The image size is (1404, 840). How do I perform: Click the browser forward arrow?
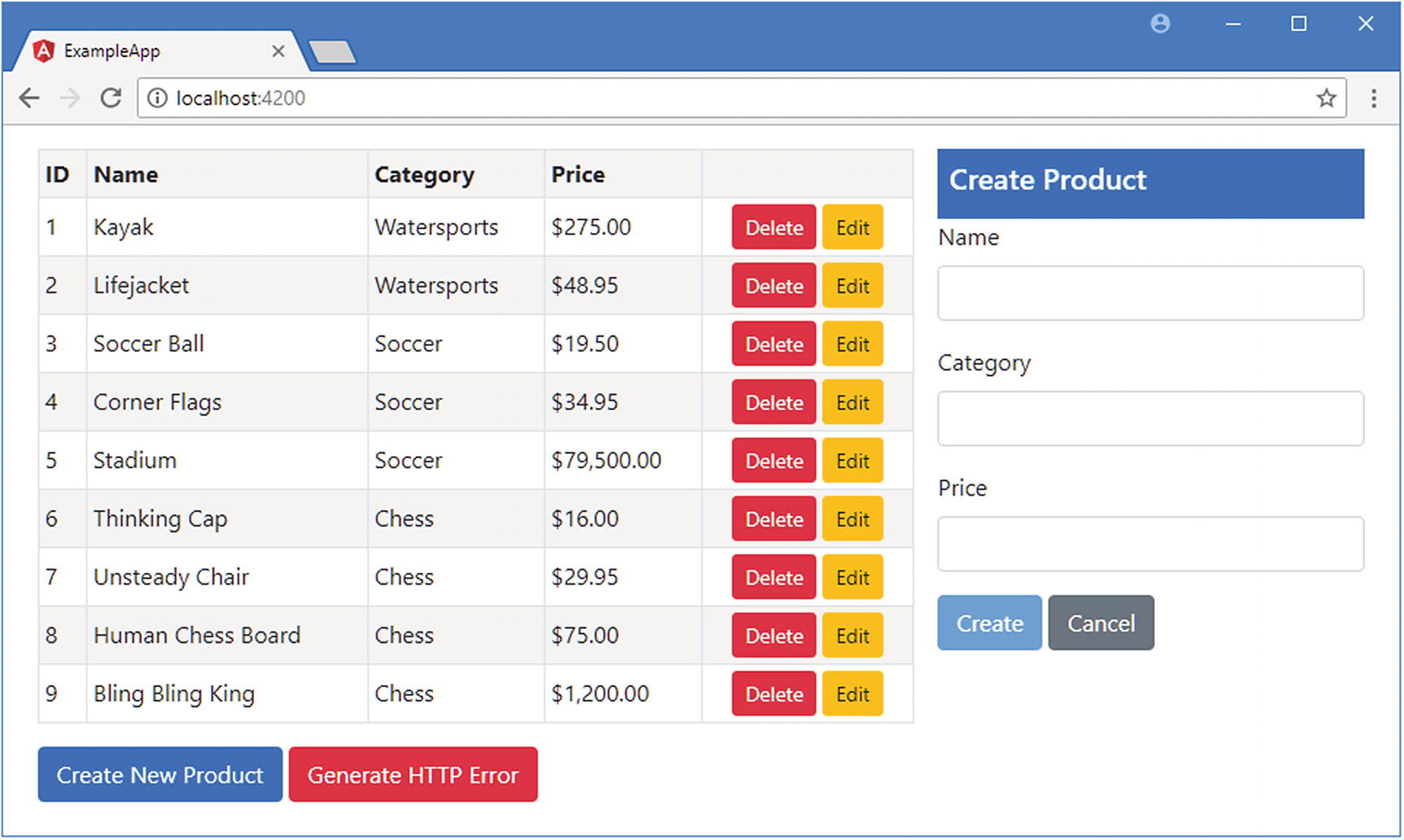pyautogui.click(x=70, y=98)
